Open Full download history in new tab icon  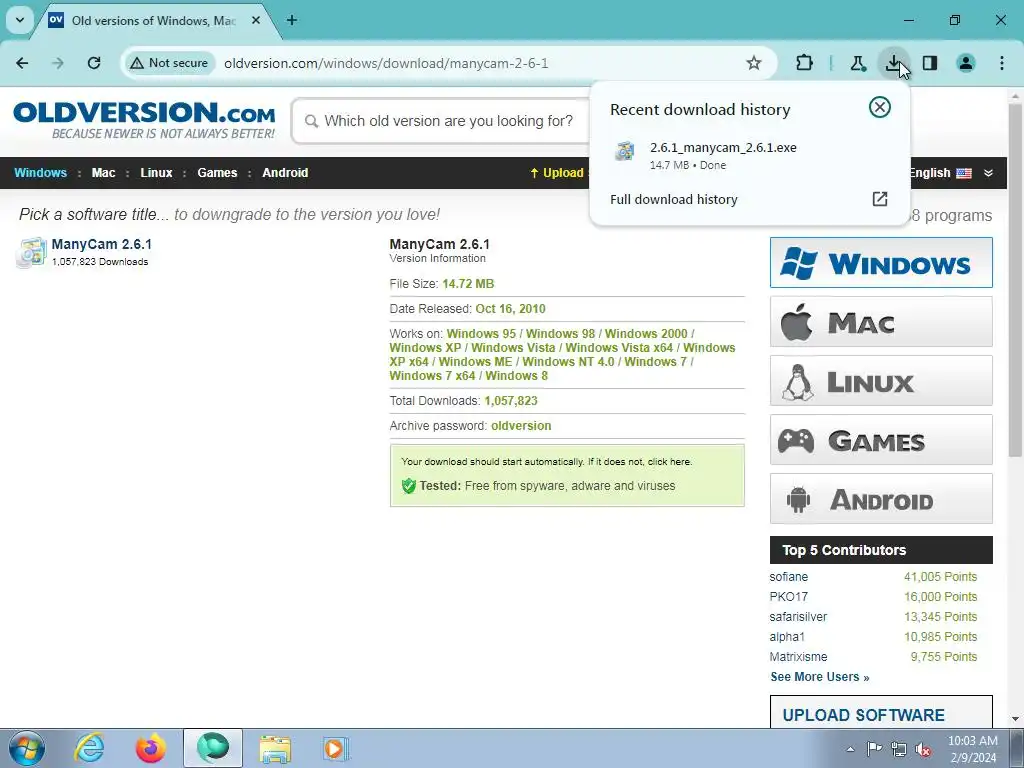click(x=880, y=199)
